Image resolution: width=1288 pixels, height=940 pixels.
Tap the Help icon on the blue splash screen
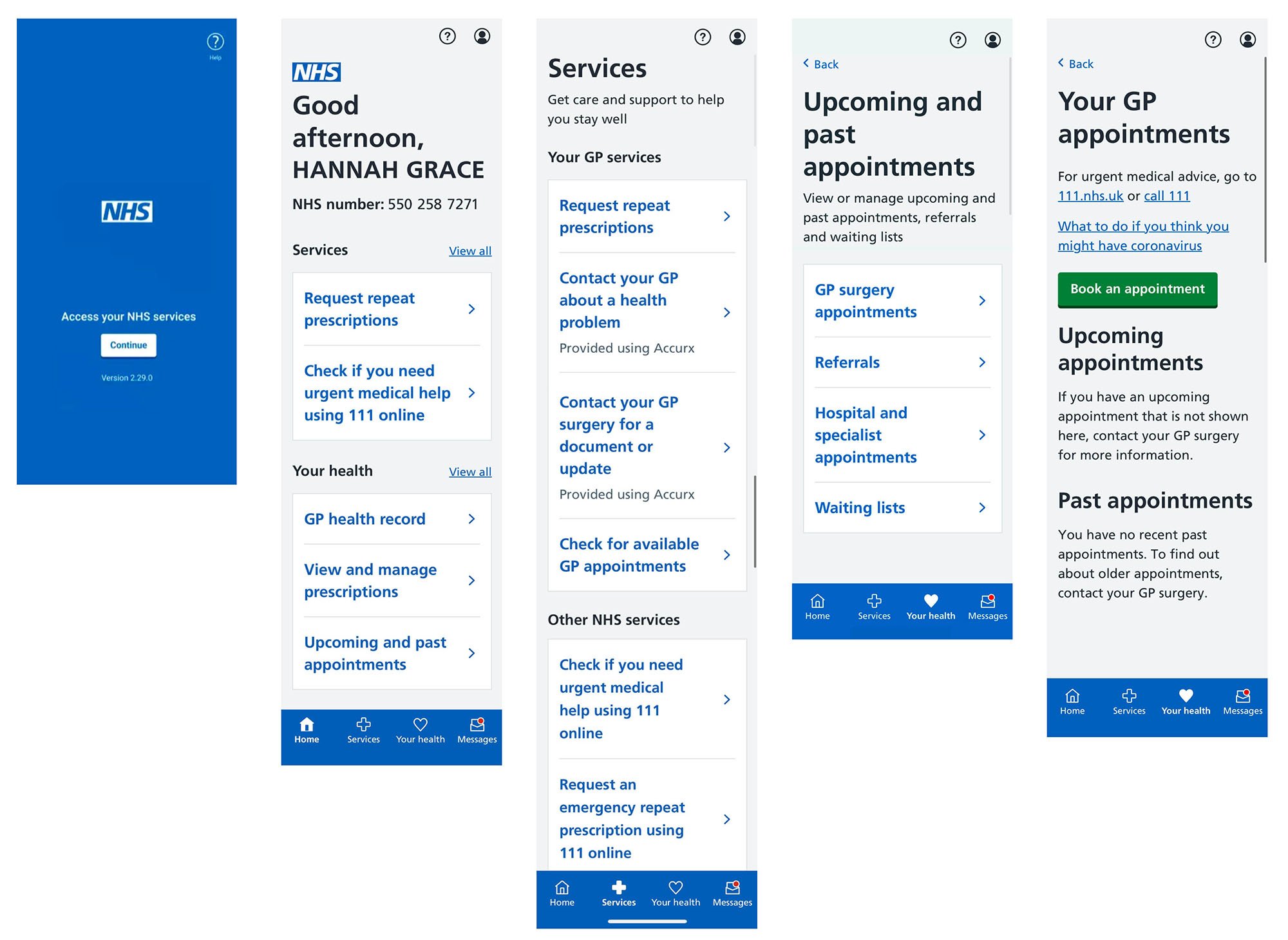coord(215,42)
